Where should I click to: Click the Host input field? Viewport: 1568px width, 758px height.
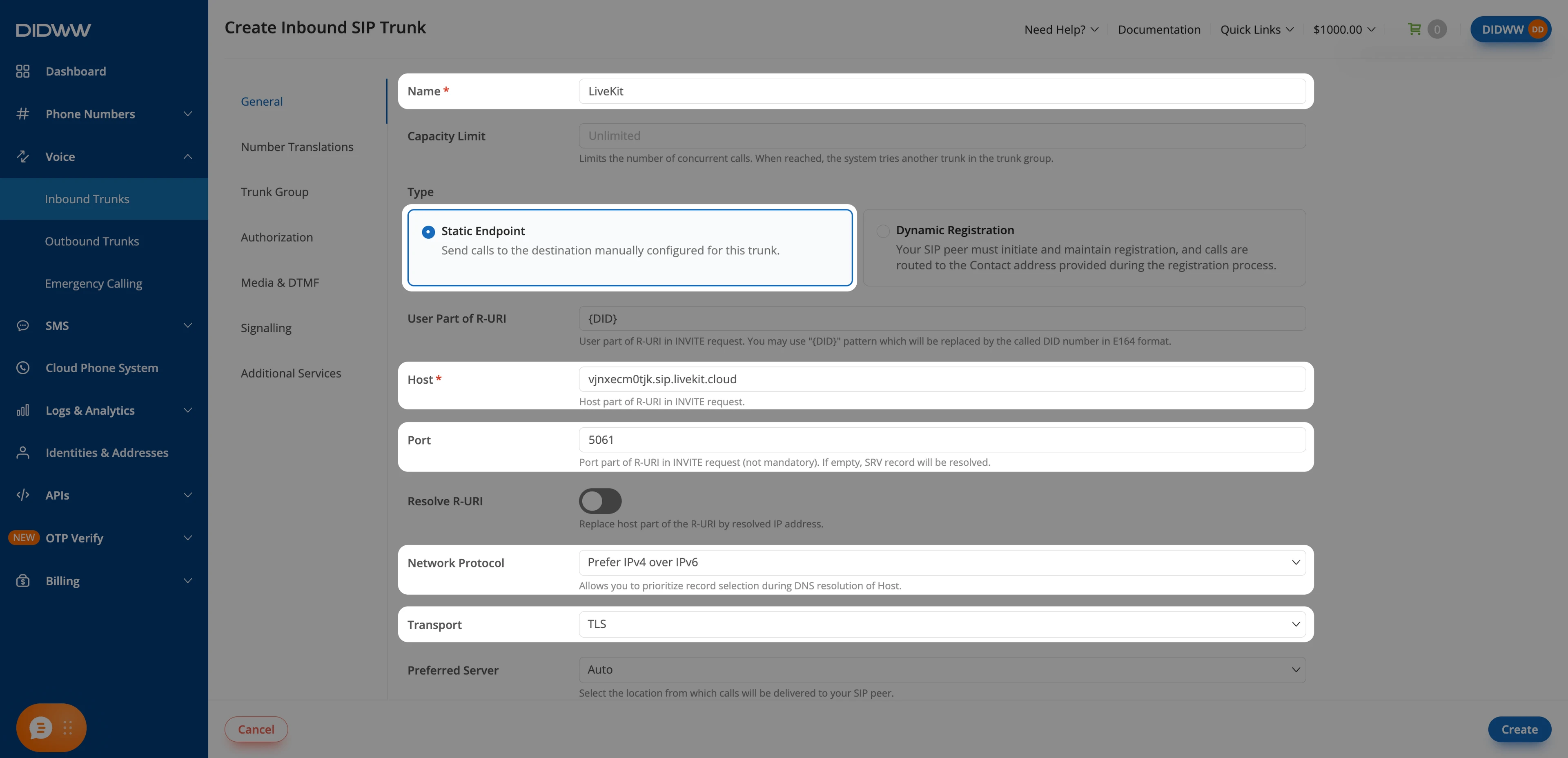click(x=942, y=379)
